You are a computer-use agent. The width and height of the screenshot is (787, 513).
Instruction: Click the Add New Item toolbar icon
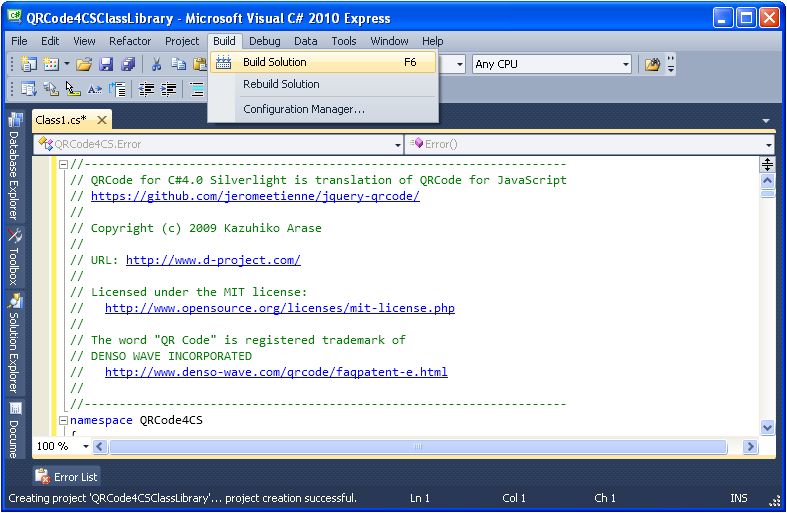tap(51, 64)
